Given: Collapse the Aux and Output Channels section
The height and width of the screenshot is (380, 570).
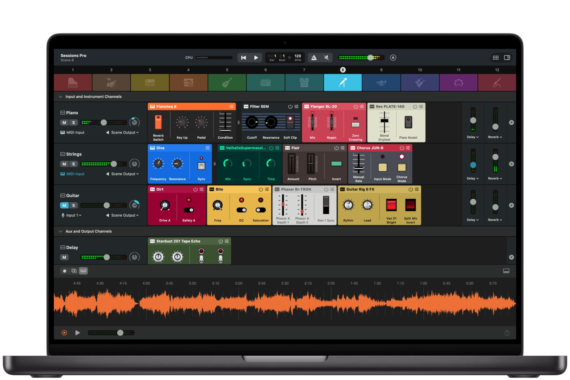Looking at the screenshot, I should (60, 231).
